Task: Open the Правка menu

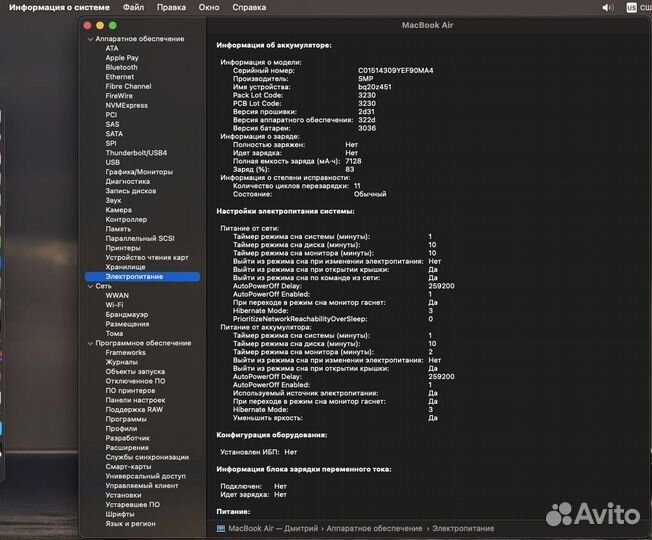Action: click(171, 7)
